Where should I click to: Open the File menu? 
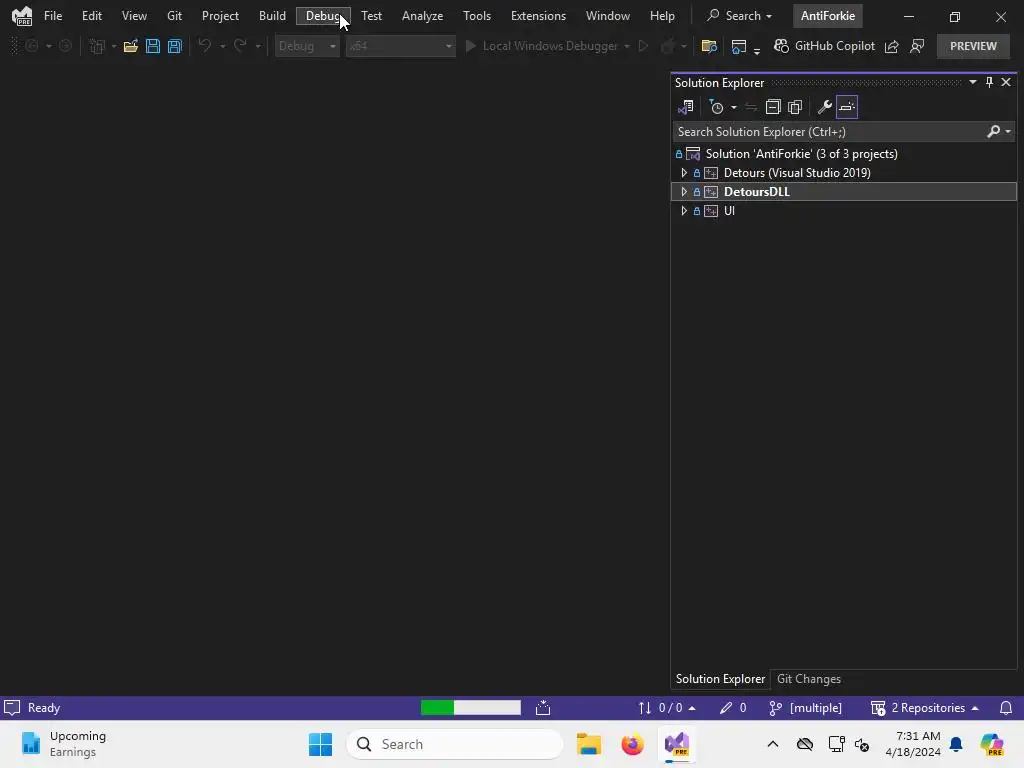pyautogui.click(x=53, y=16)
